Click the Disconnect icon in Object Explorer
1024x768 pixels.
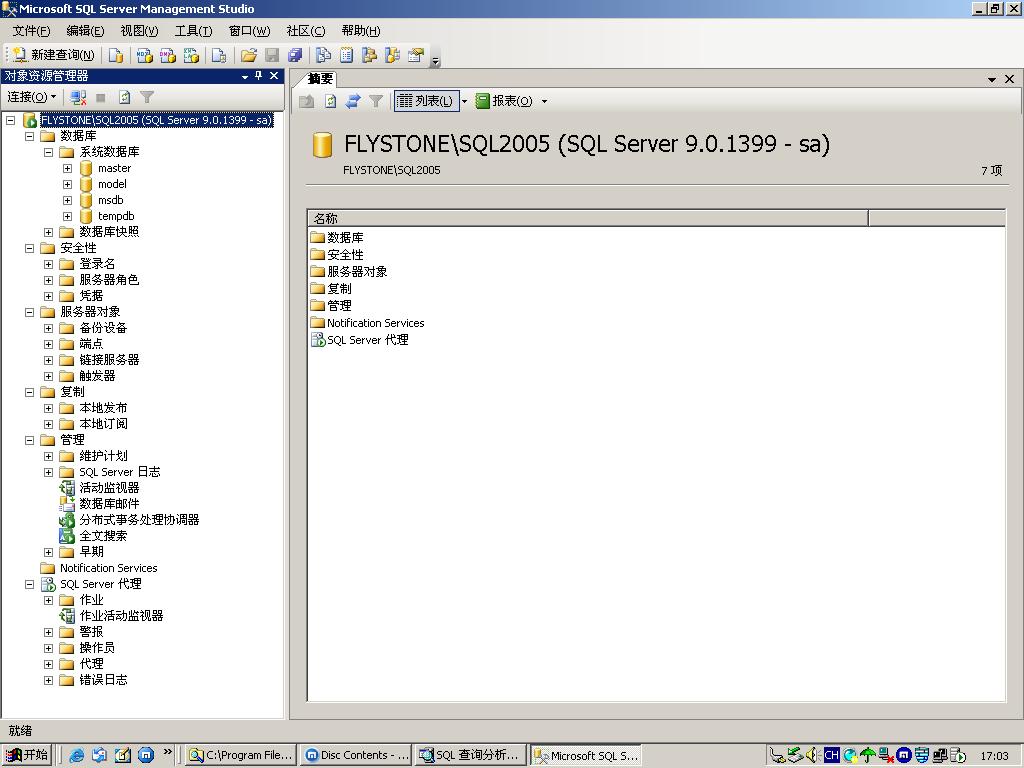point(78,97)
